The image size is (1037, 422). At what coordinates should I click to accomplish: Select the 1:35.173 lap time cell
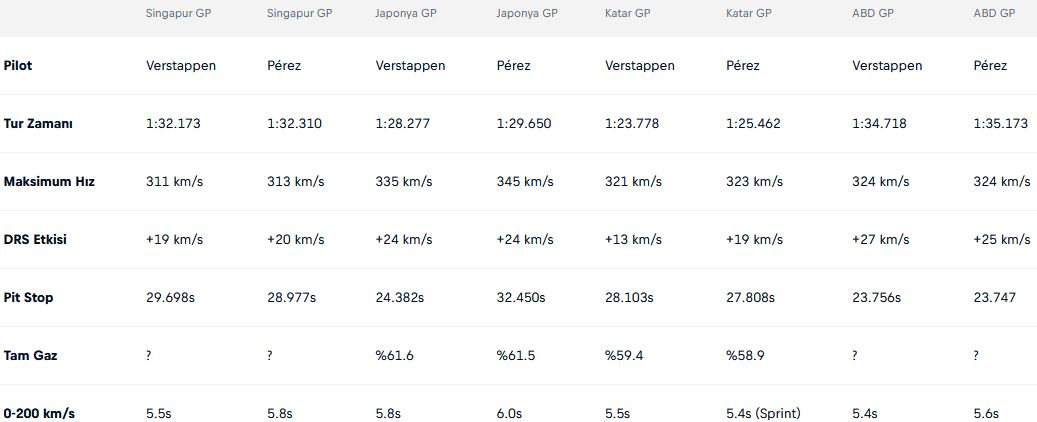point(1001,124)
